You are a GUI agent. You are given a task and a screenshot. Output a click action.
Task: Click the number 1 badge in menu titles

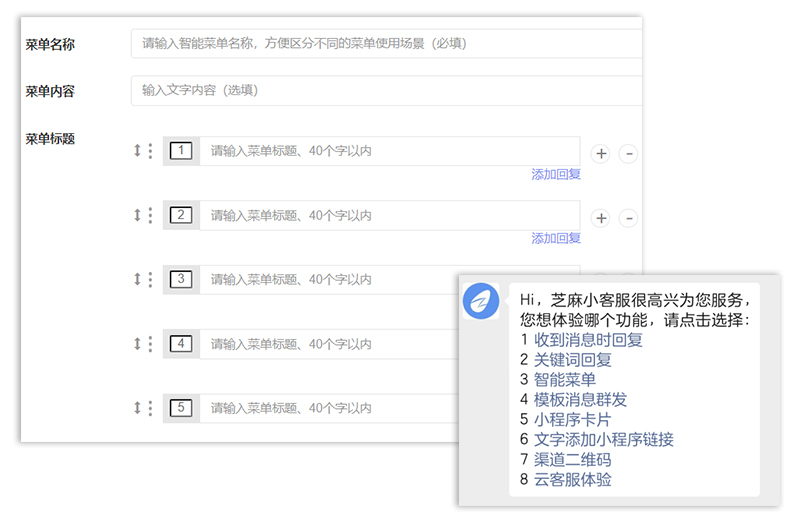pos(181,151)
